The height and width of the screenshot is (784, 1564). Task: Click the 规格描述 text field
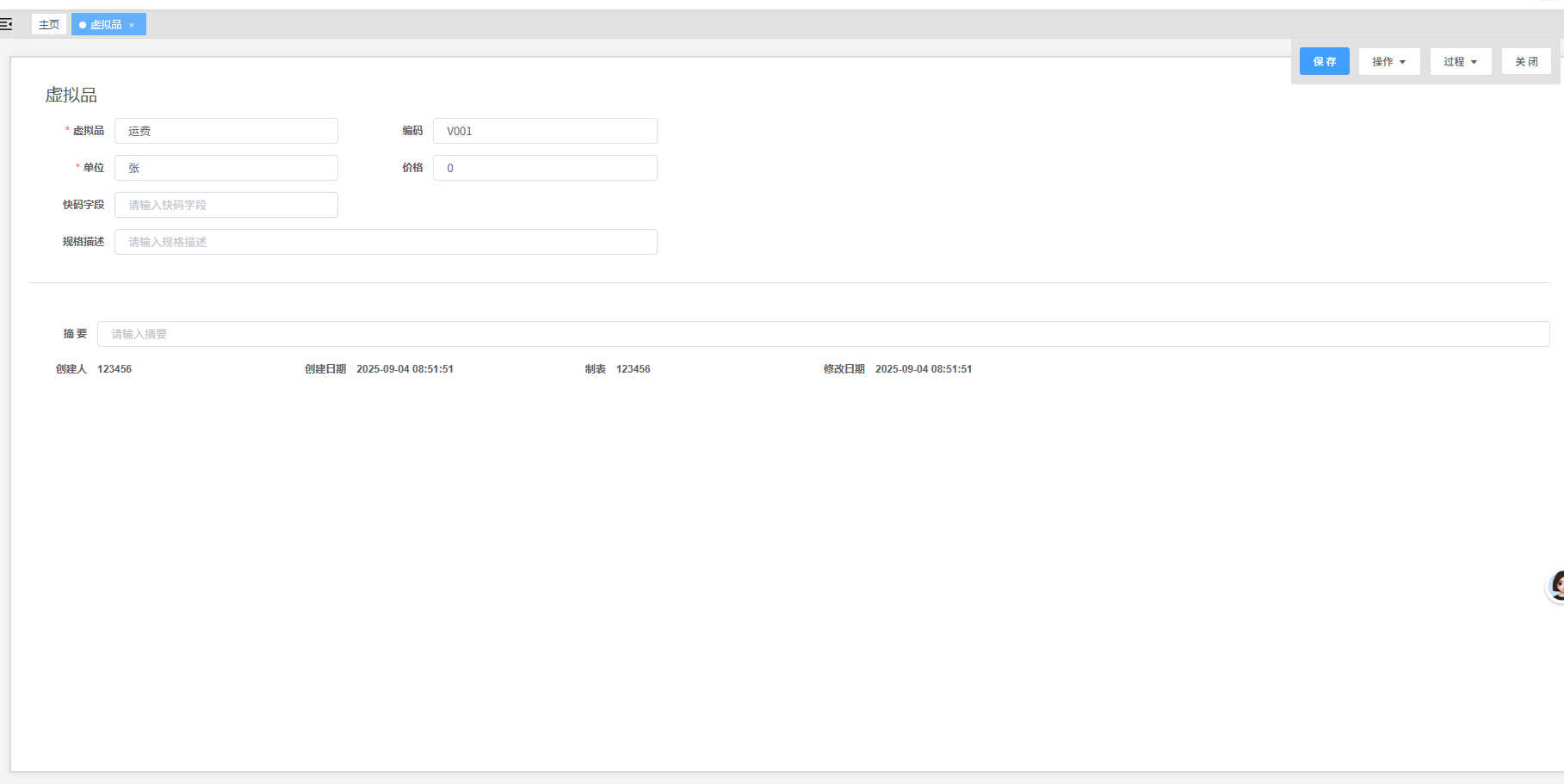[x=385, y=242]
